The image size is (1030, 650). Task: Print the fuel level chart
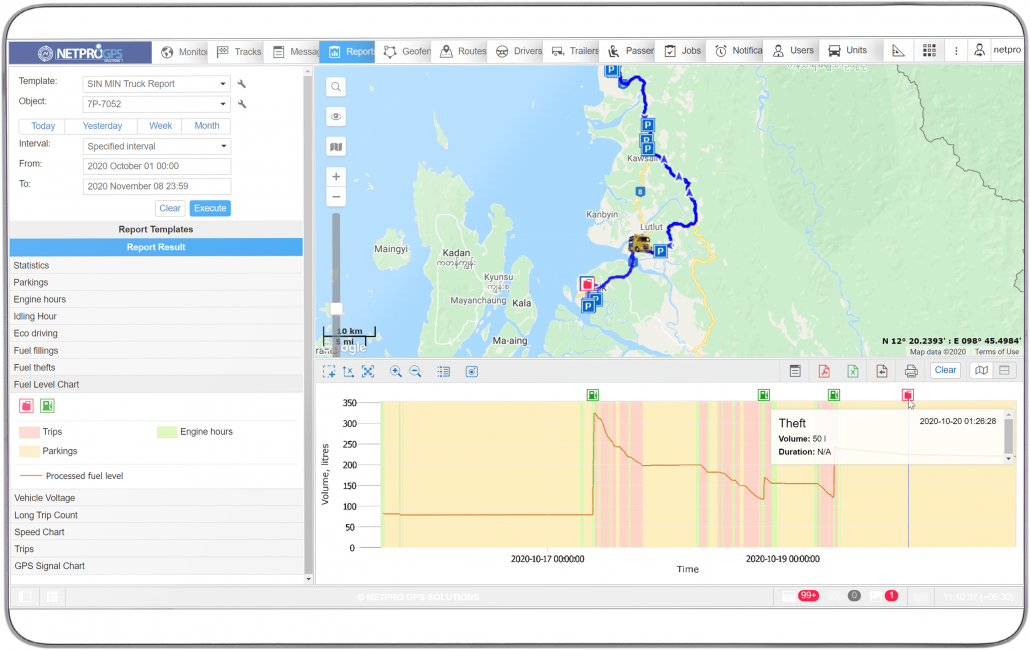[910, 370]
